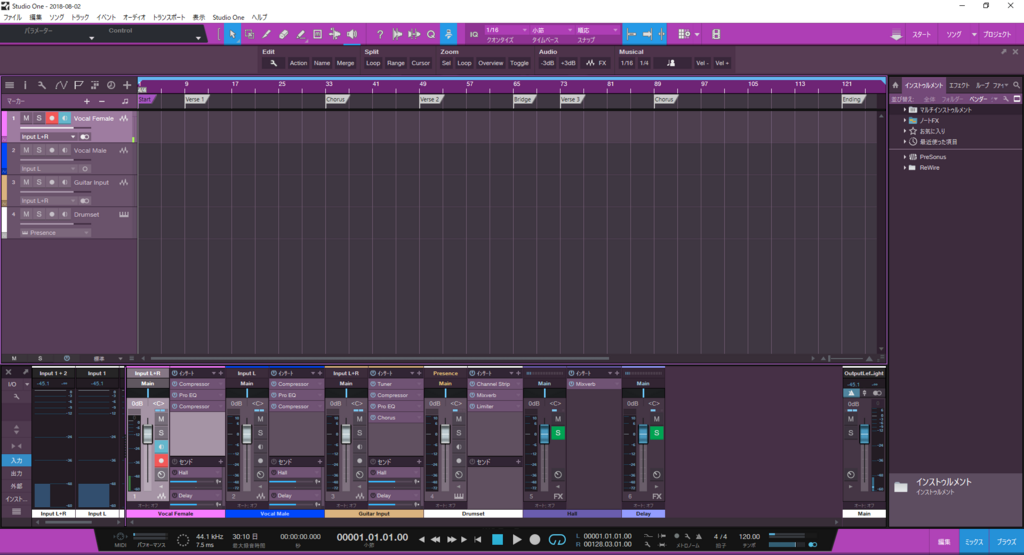Switch to the エフェクト browser tab

pos(959,85)
